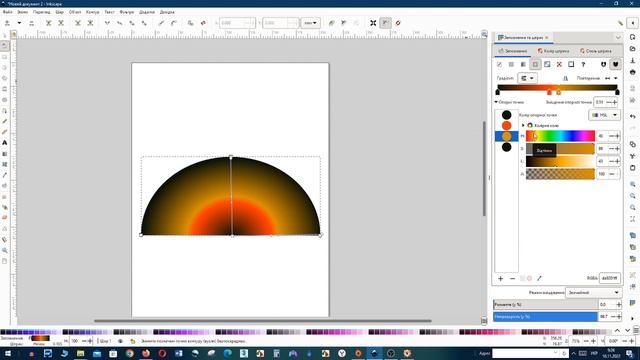Open the units dropdown in the toolbar
Image resolution: width=640 pixels, height=360 pixels.
[x=310, y=23]
